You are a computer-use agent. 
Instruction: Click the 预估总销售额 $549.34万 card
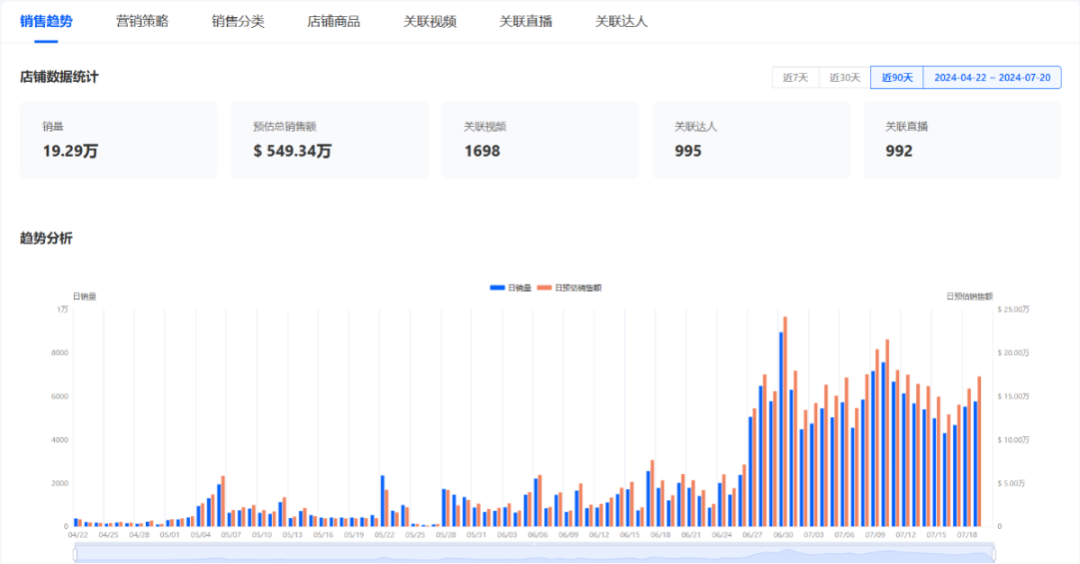[329, 140]
